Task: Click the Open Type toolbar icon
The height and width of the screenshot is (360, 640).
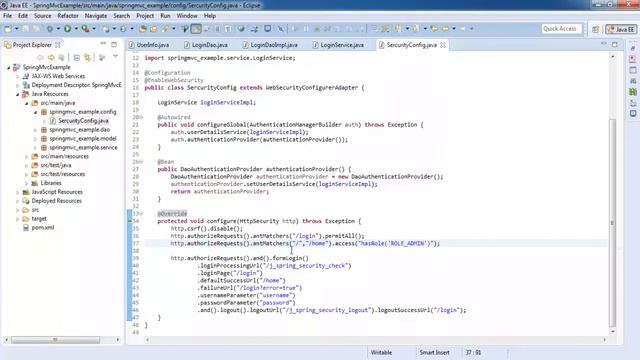Action: point(142,29)
